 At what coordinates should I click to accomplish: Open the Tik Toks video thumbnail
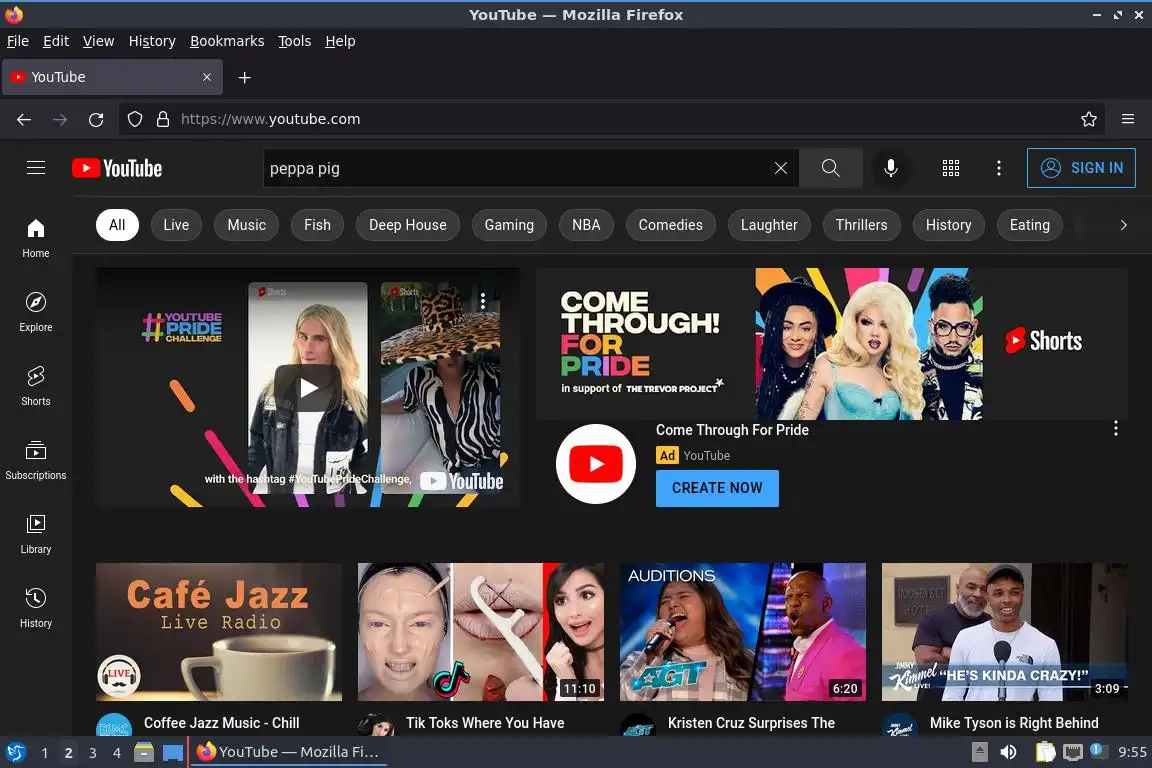click(x=481, y=632)
